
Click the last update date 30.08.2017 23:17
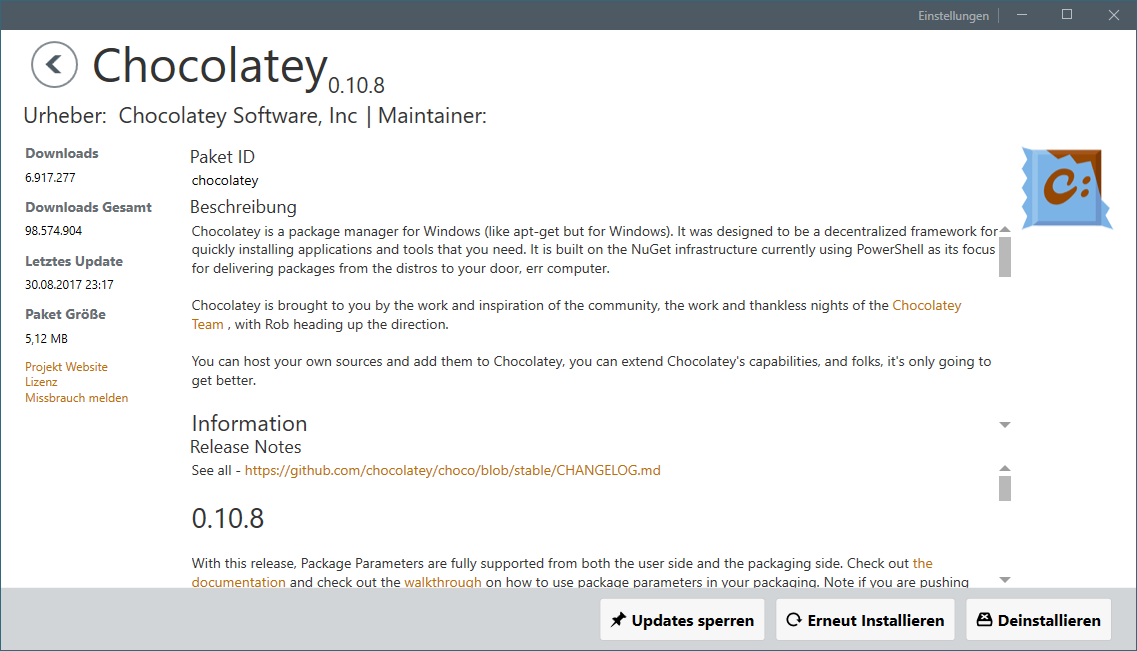click(x=70, y=285)
